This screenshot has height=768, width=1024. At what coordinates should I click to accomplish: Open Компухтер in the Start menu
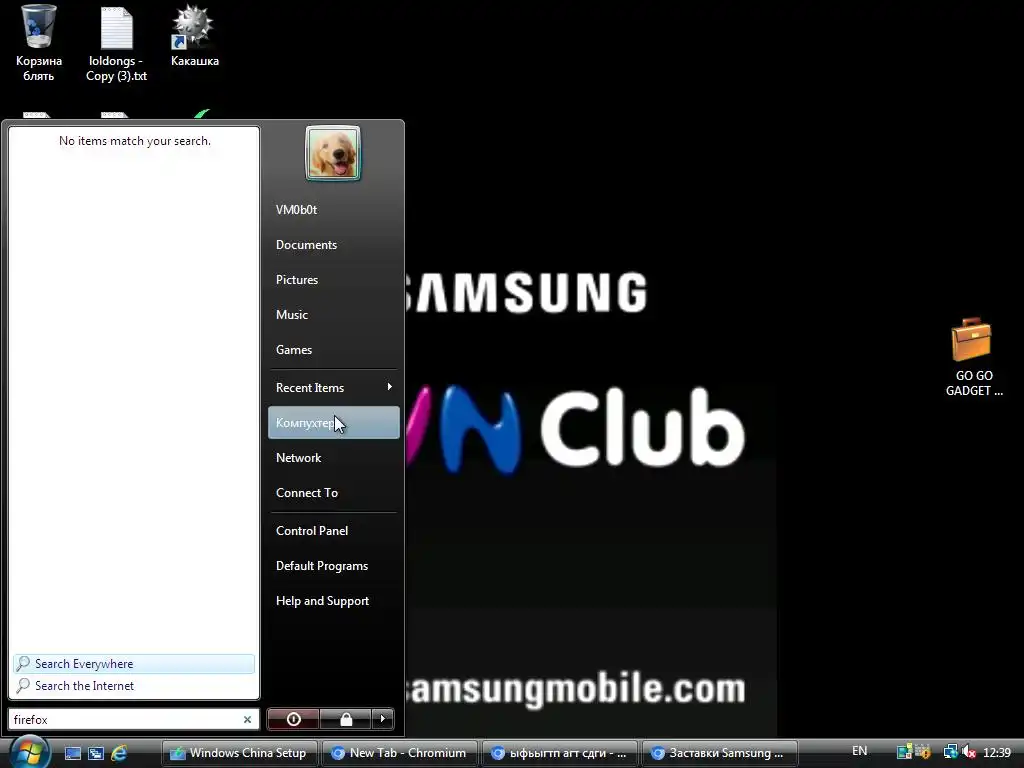click(x=333, y=423)
